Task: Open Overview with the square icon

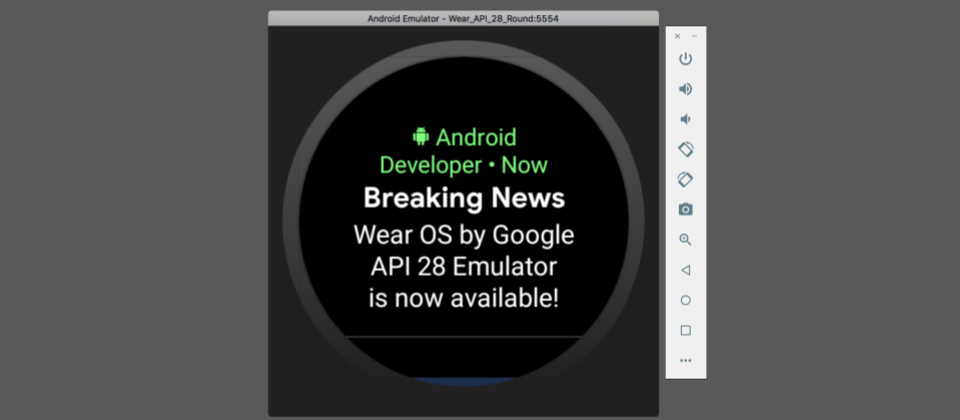Action: 685,330
